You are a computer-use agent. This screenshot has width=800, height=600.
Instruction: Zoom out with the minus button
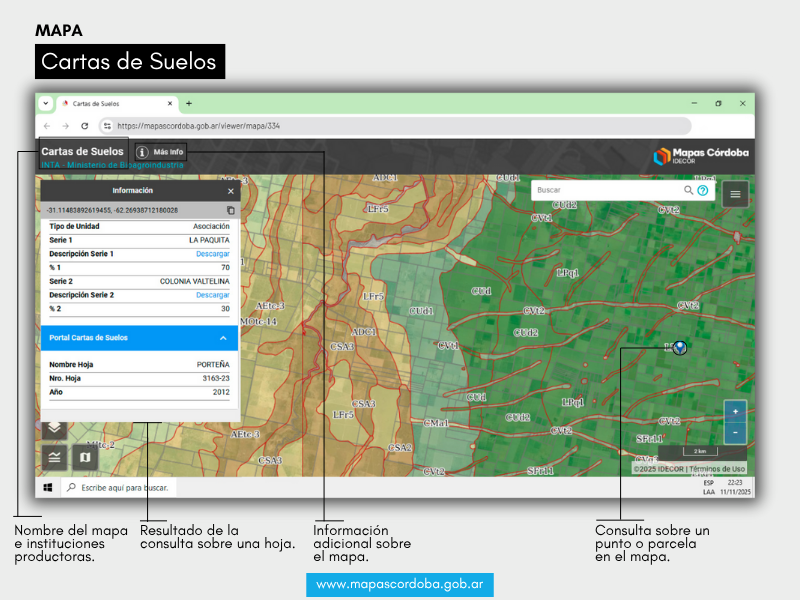tap(735, 433)
